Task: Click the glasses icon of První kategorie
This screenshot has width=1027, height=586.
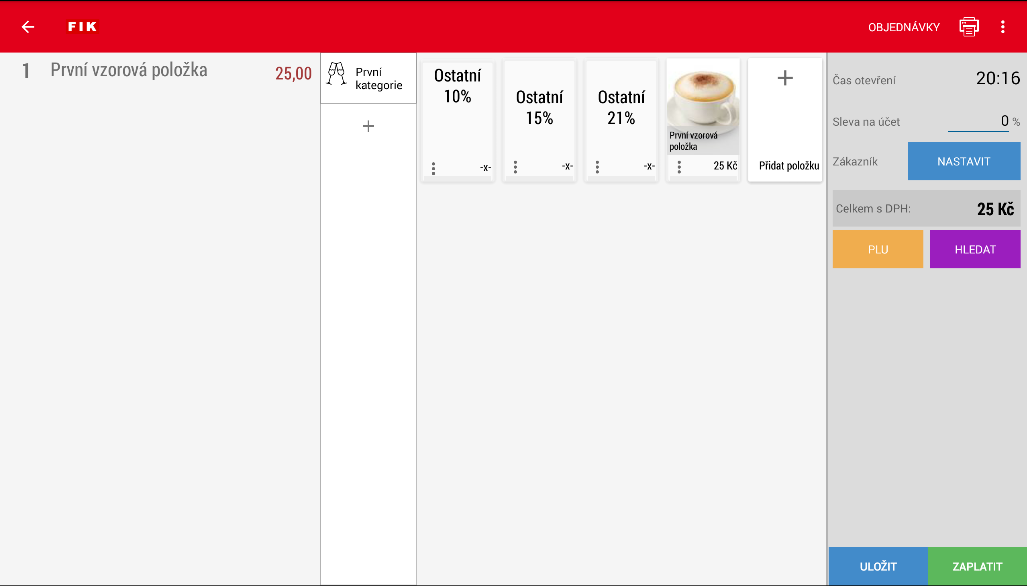Action: (x=336, y=74)
